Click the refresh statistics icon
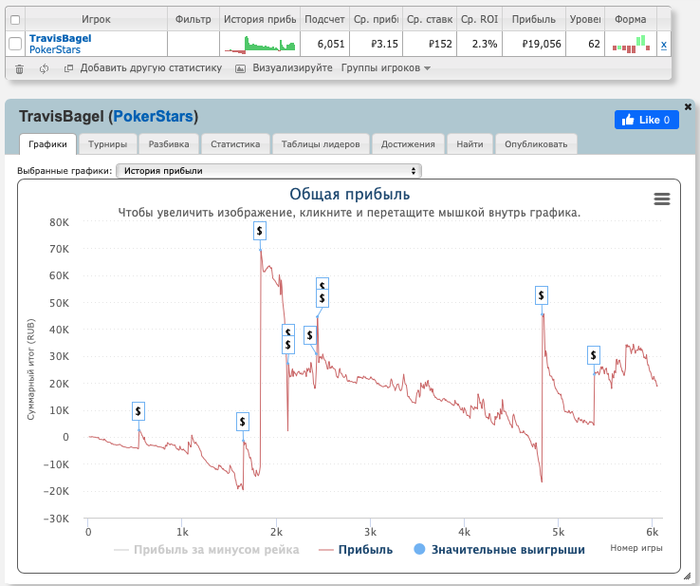The height and width of the screenshot is (586, 700). [44, 69]
